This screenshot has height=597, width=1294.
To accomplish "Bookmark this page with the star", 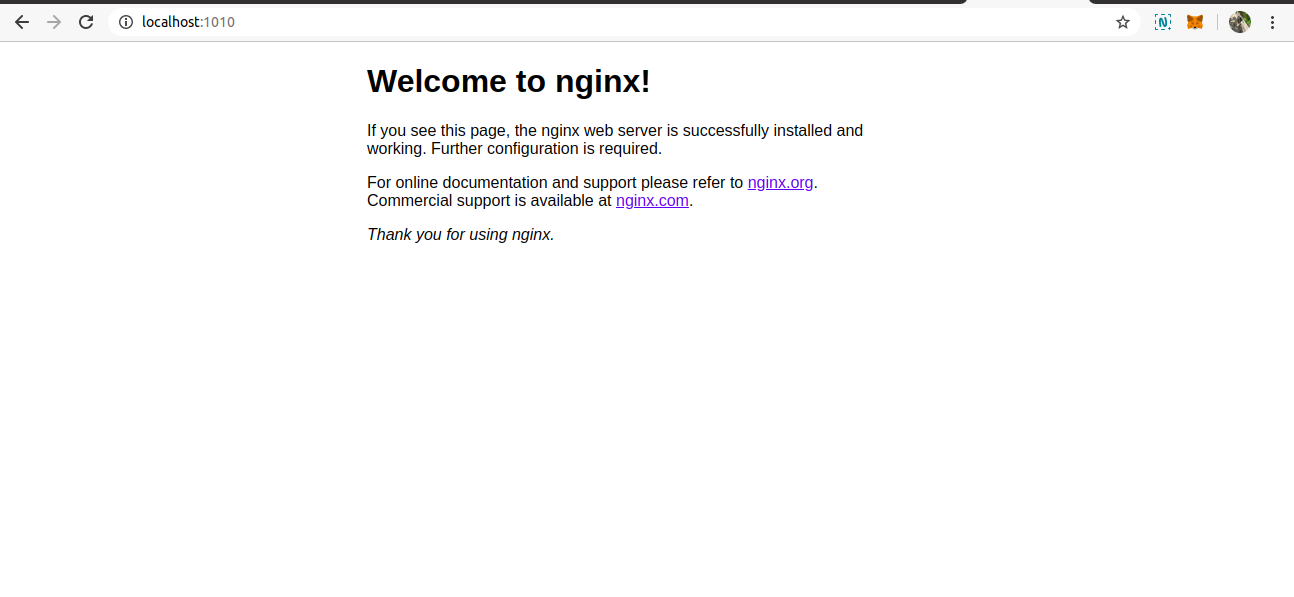I will coord(1123,22).
